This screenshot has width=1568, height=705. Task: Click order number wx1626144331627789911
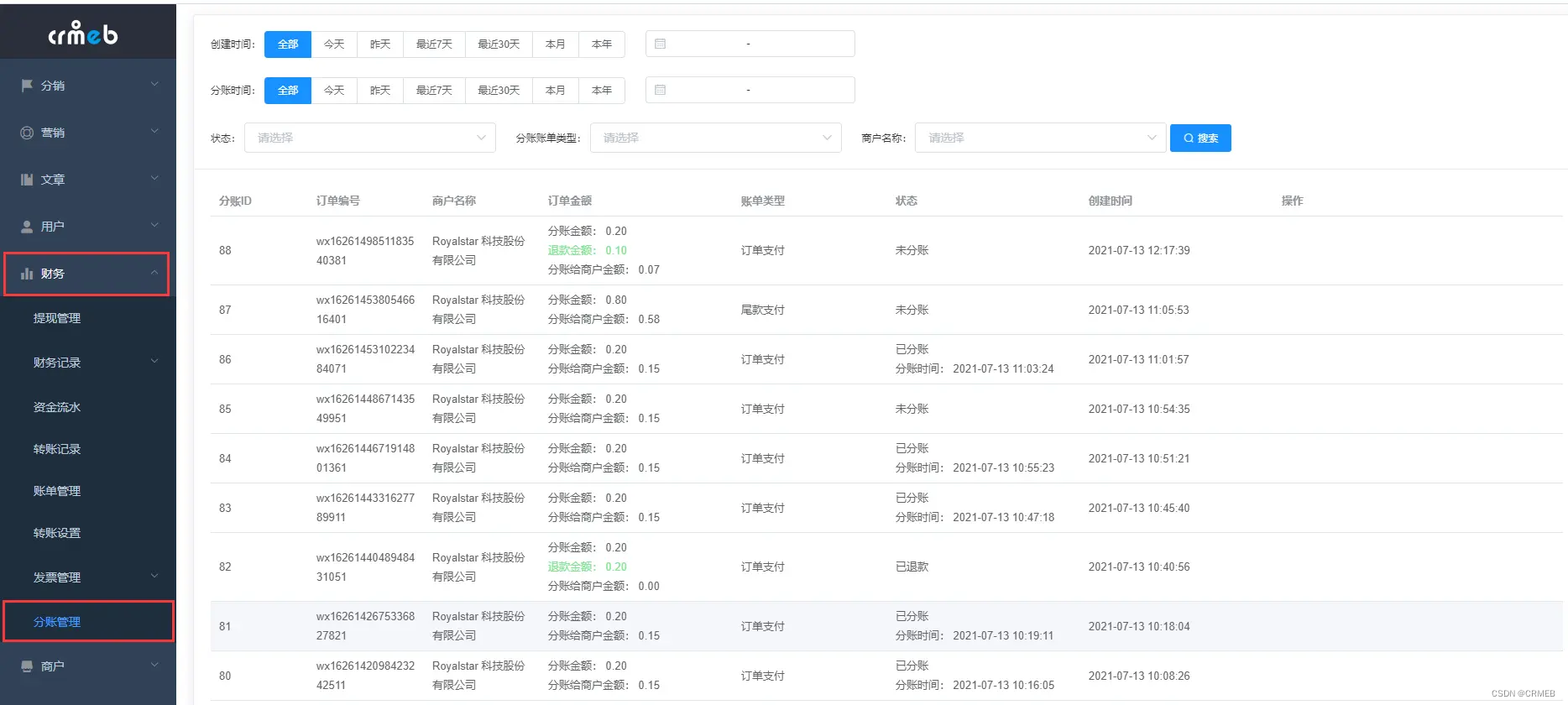click(x=365, y=508)
